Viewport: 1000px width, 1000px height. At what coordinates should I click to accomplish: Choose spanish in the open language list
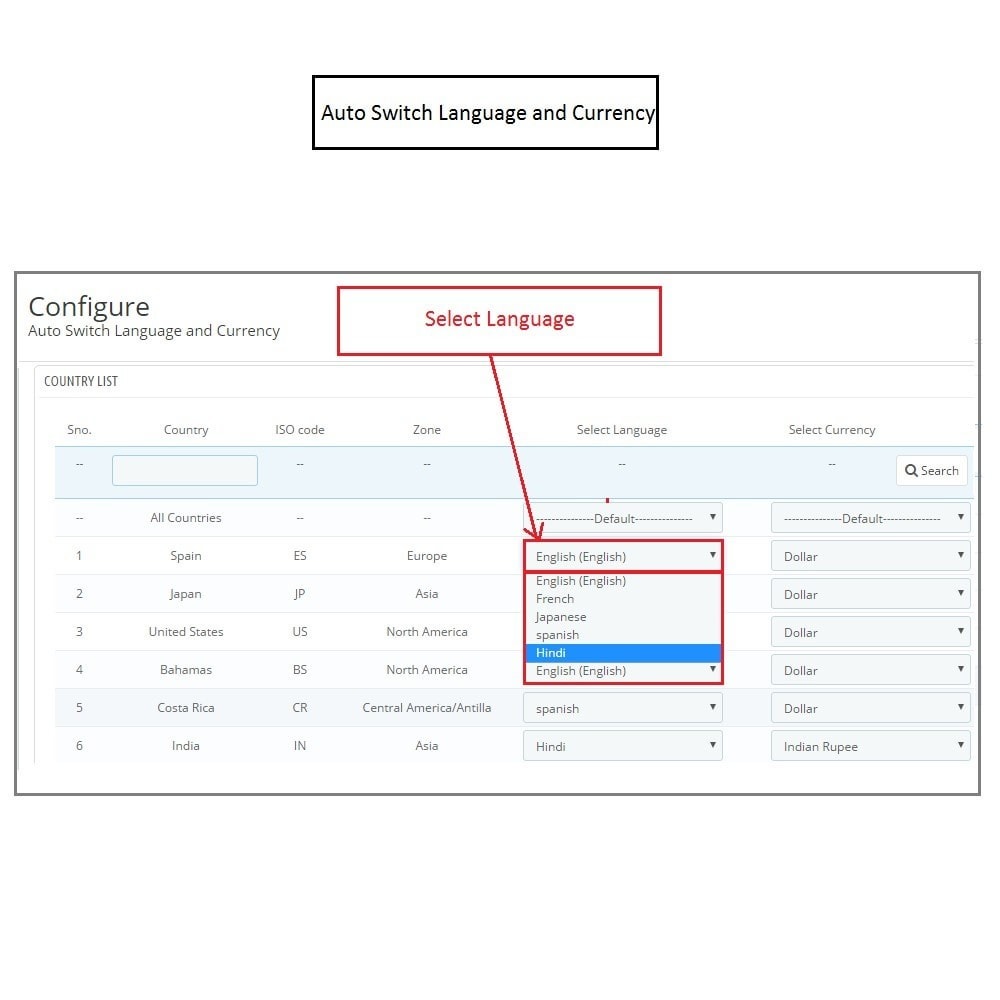click(x=622, y=635)
